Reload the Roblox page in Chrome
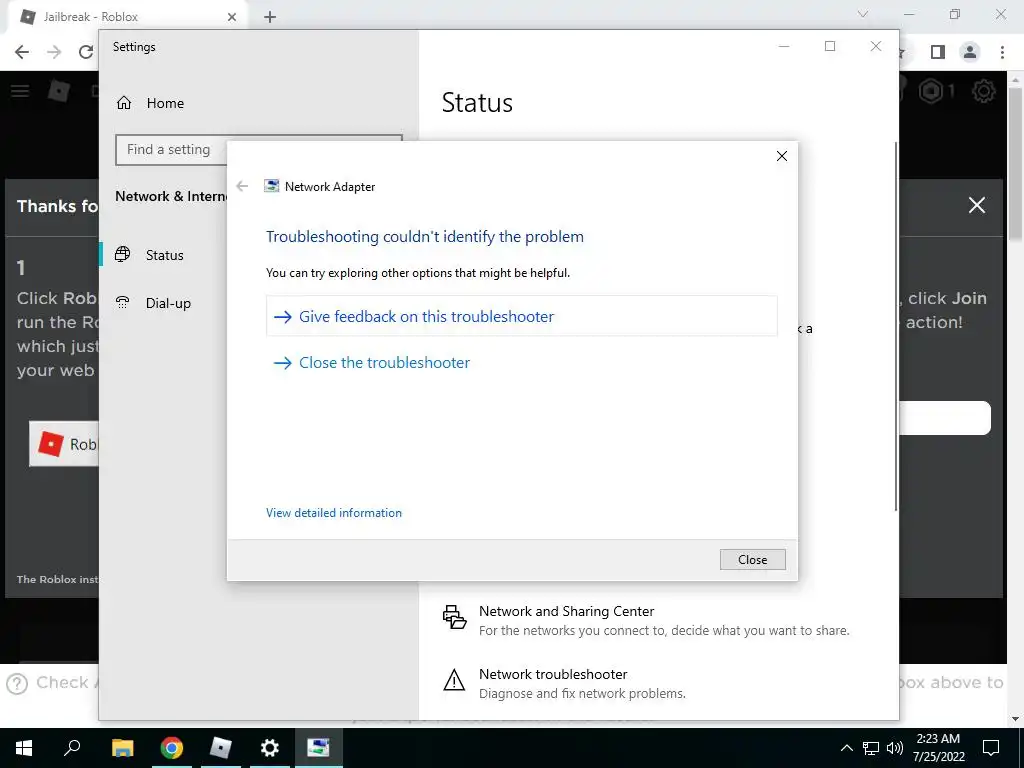The image size is (1024, 768). [x=86, y=52]
